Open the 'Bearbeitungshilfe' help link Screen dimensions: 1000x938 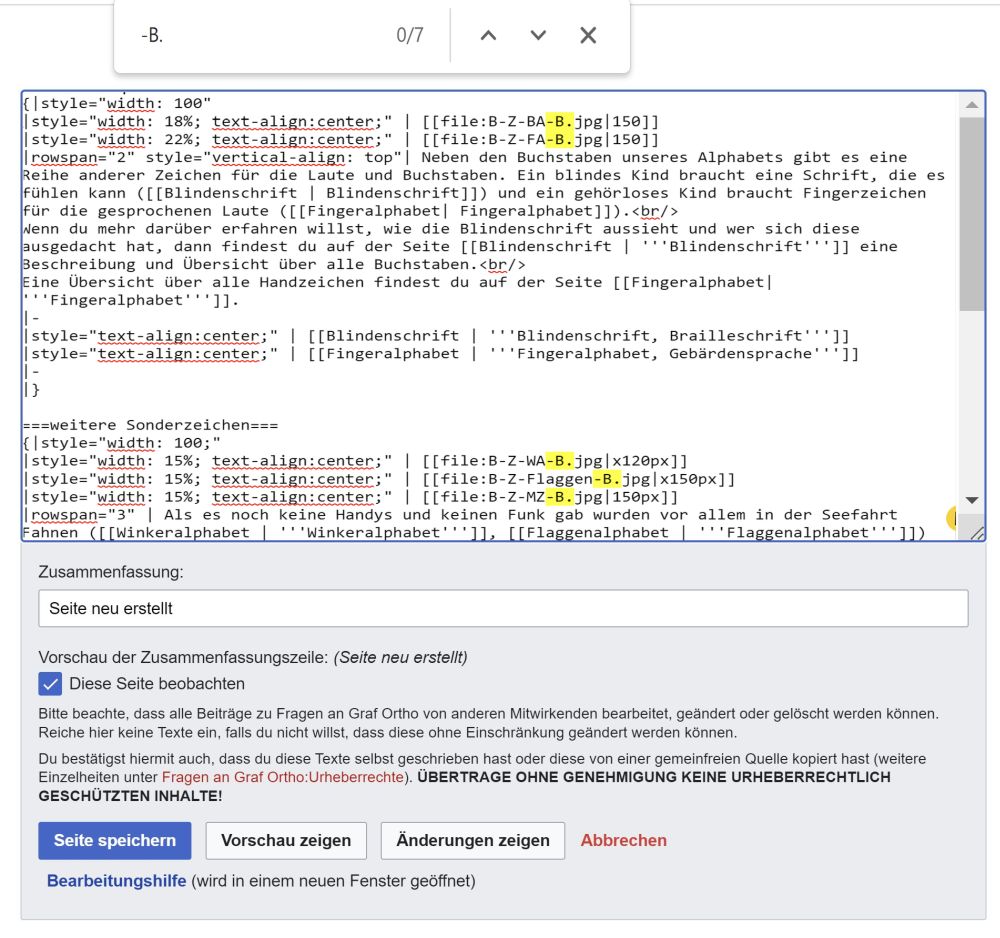(x=116, y=881)
